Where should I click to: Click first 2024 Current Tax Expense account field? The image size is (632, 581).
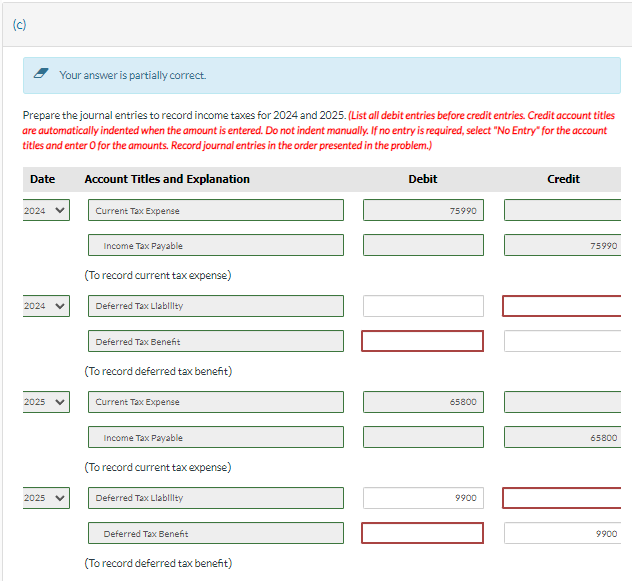[216, 210]
